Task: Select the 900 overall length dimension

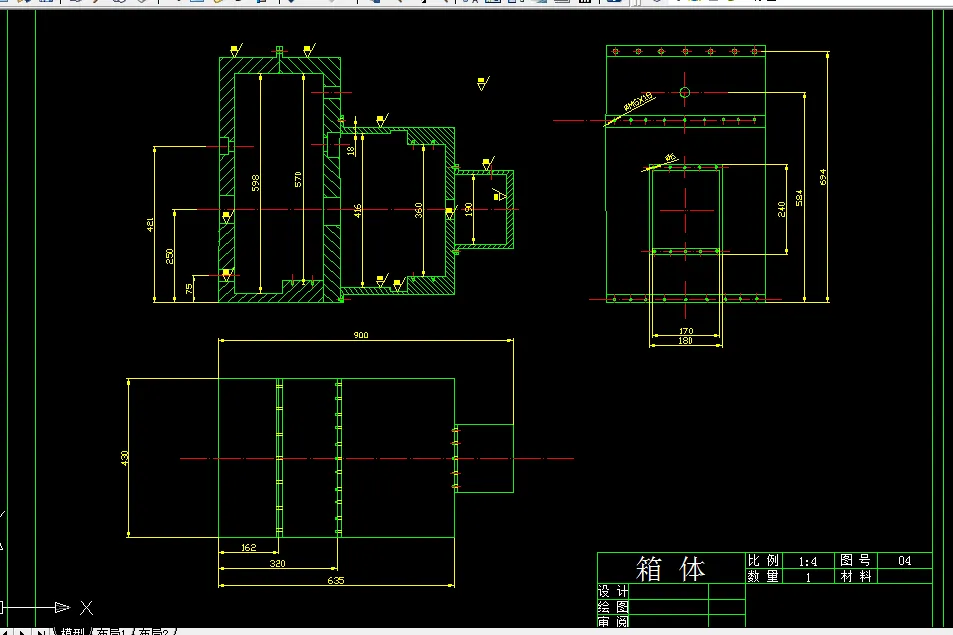Action: [x=360, y=335]
